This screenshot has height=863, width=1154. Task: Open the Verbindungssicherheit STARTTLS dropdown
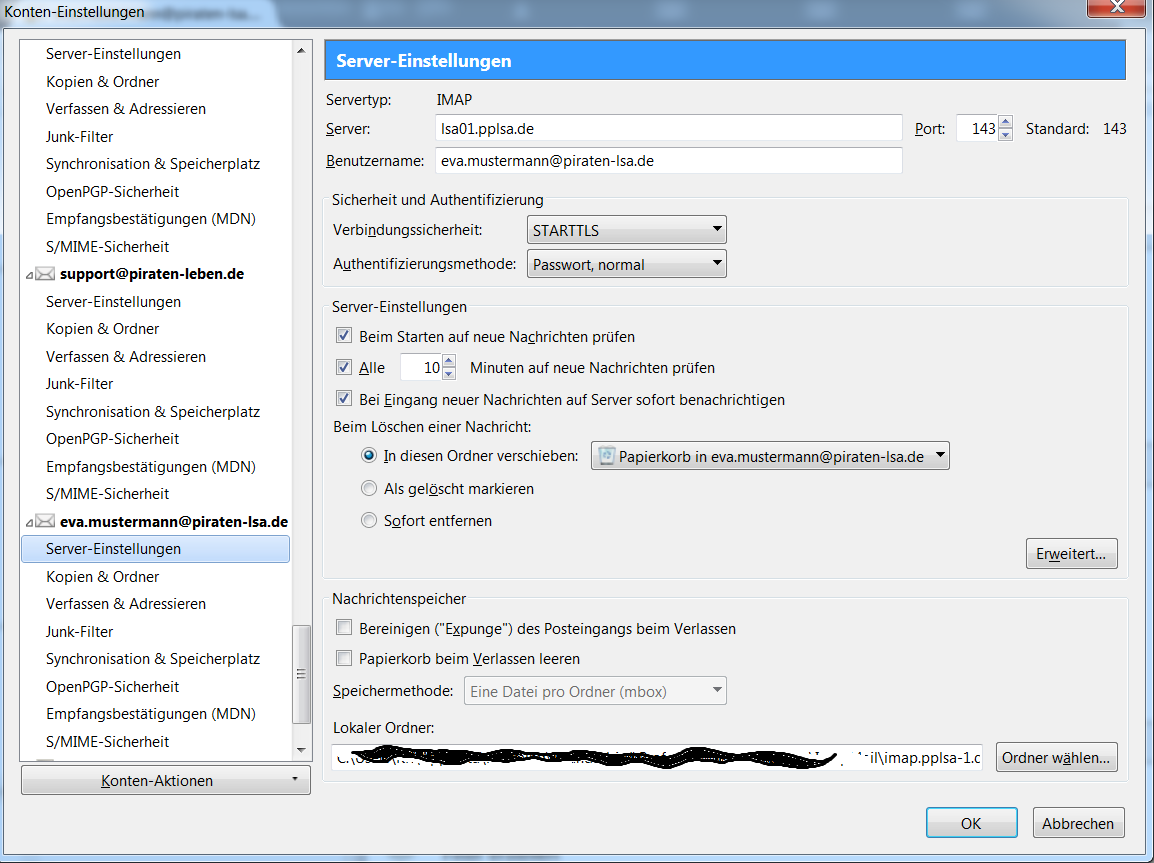pos(626,231)
